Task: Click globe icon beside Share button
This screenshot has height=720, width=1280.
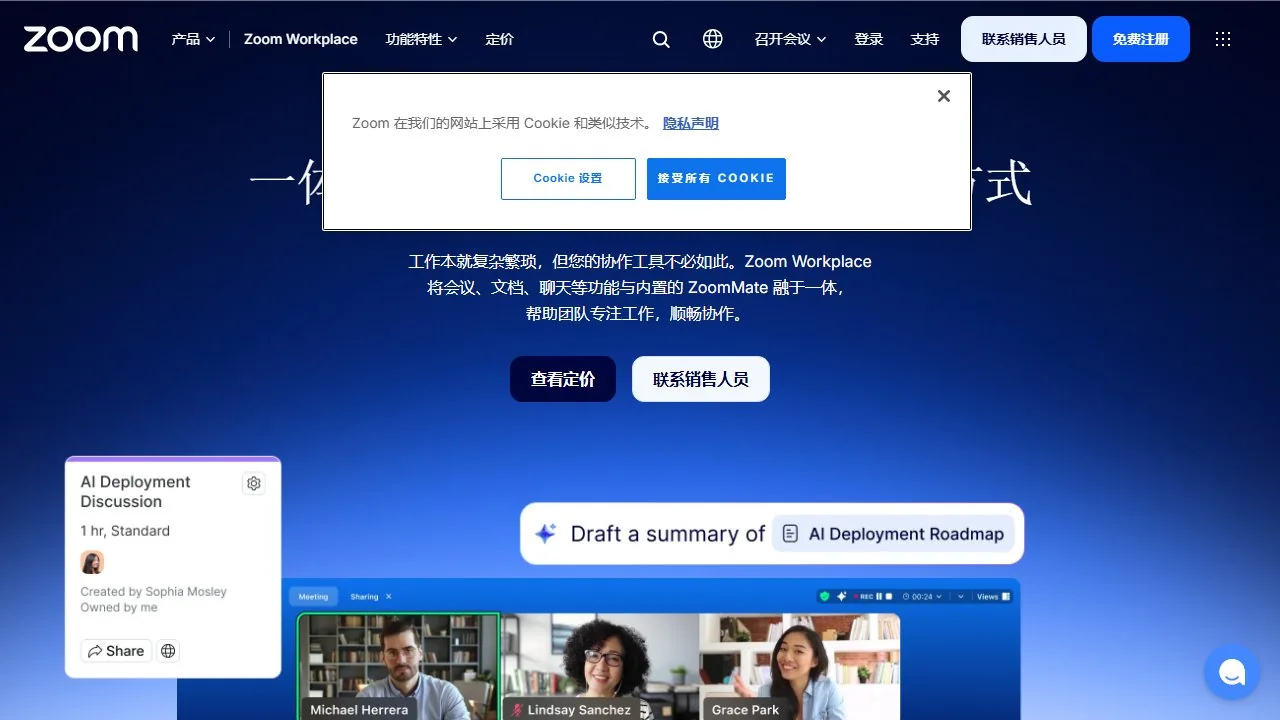Action: pyautogui.click(x=168, y=651)
